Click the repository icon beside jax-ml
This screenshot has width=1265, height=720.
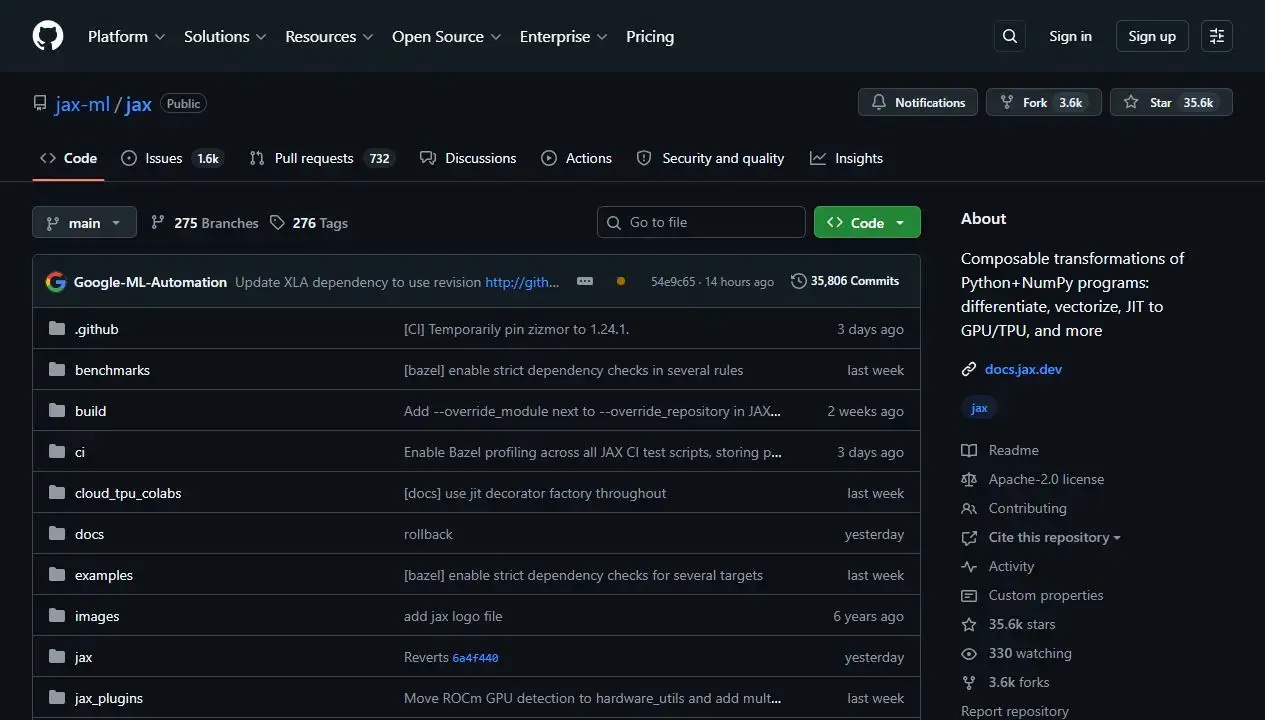pyautogui.click(x=40, y=103)
